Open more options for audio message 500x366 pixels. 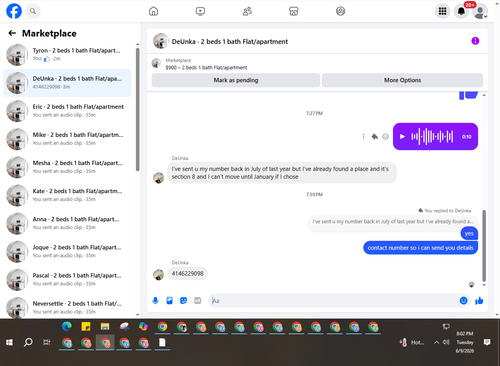point(363,137)
